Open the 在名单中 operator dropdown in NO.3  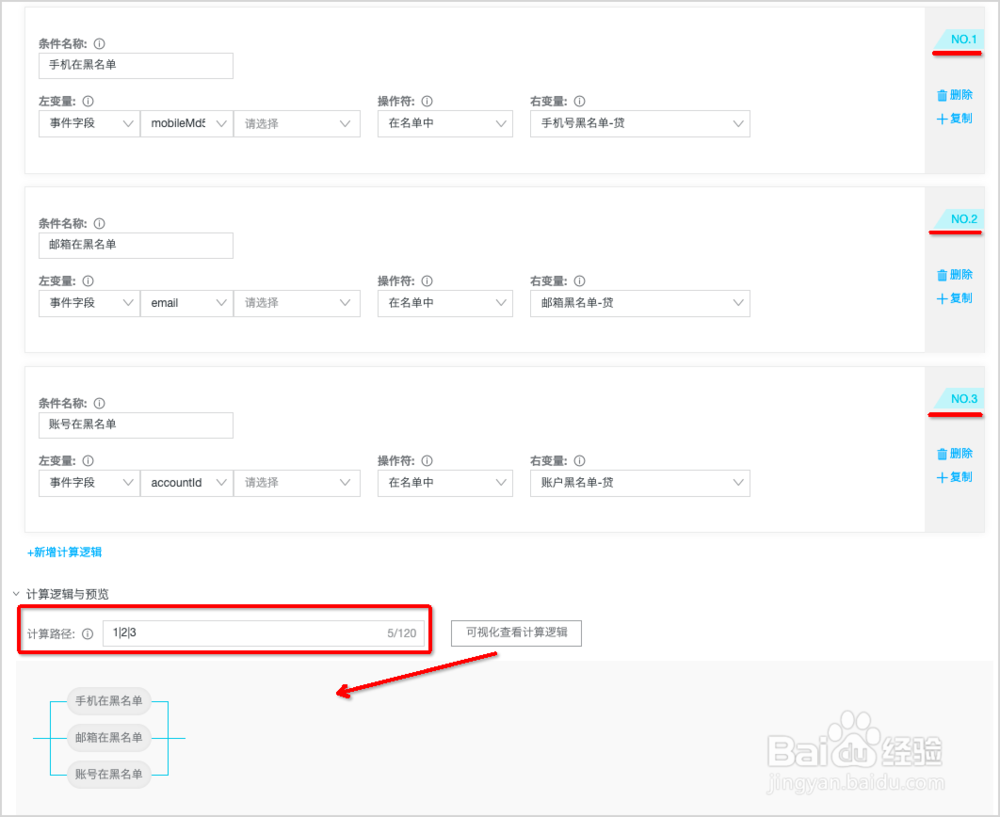(444, 483)
